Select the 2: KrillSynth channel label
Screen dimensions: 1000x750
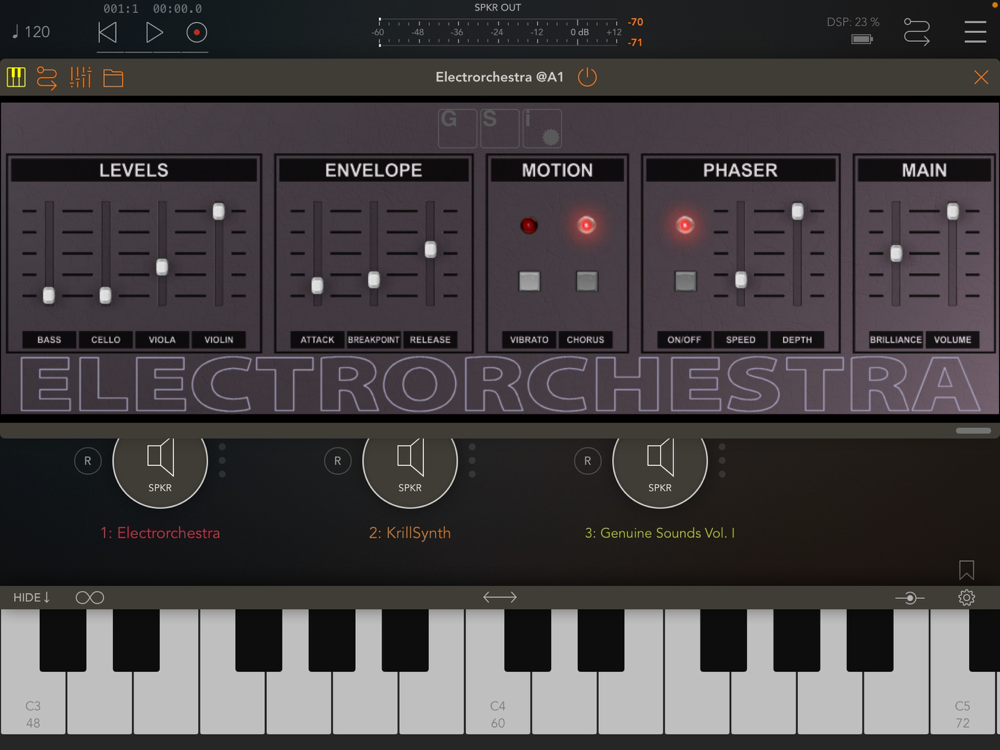pos(410,533)
